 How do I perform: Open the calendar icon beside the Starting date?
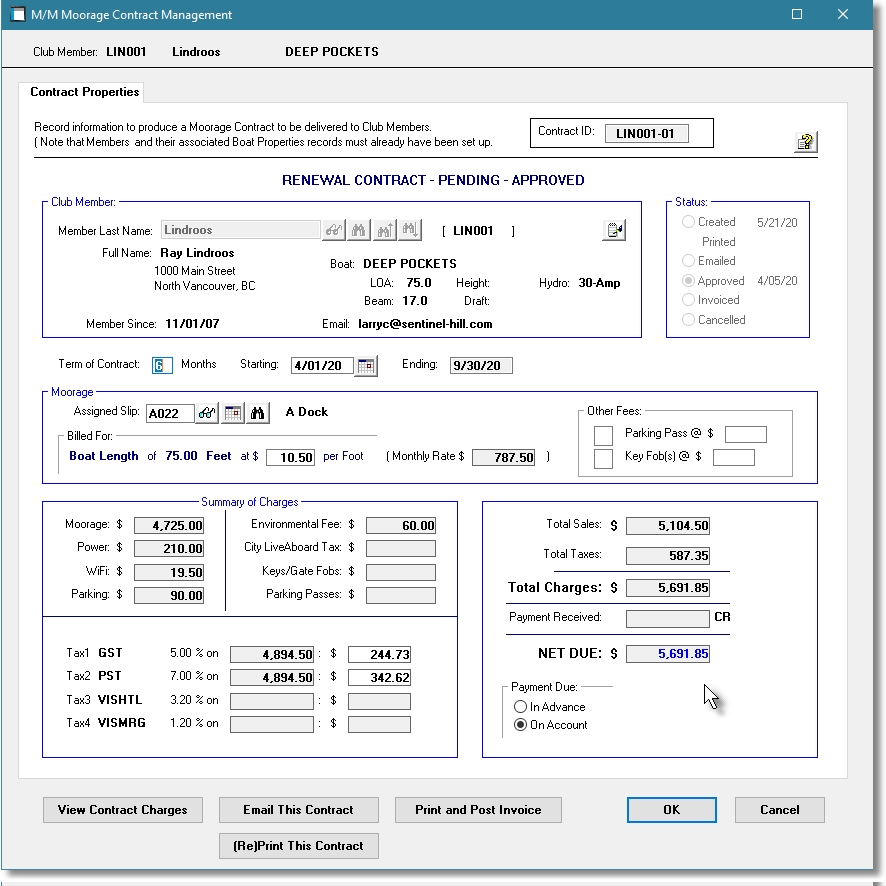364,365
